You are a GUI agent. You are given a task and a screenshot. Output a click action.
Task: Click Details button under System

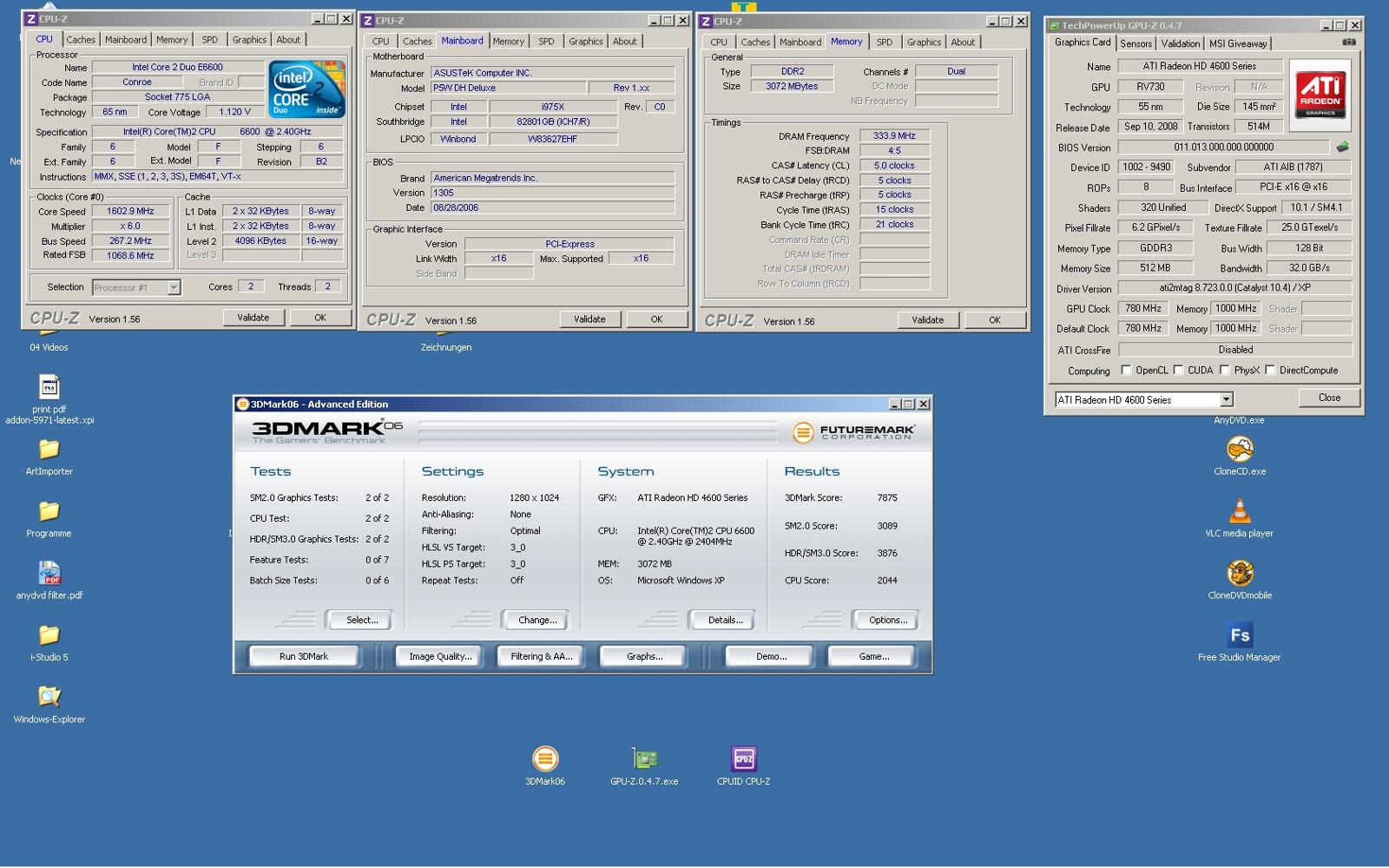pos(725,620)
